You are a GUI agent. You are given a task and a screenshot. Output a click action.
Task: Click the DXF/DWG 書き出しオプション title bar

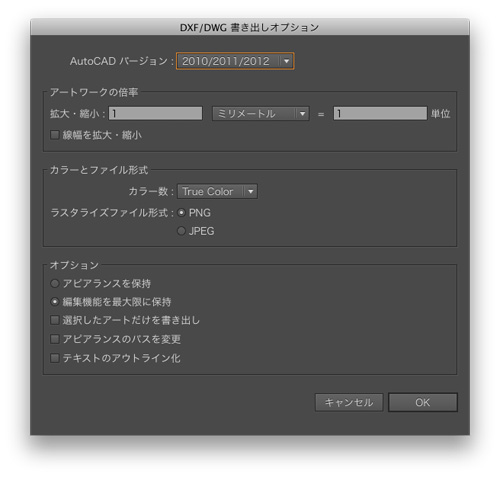pos(250,27)
